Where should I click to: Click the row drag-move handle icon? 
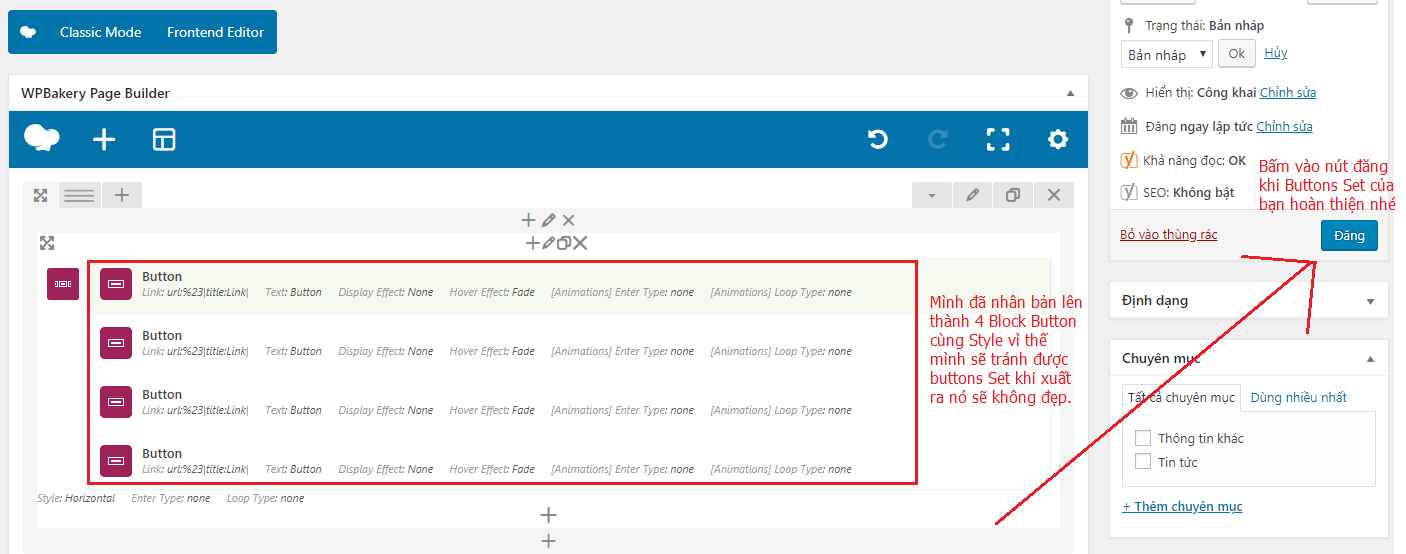[41, 195]
